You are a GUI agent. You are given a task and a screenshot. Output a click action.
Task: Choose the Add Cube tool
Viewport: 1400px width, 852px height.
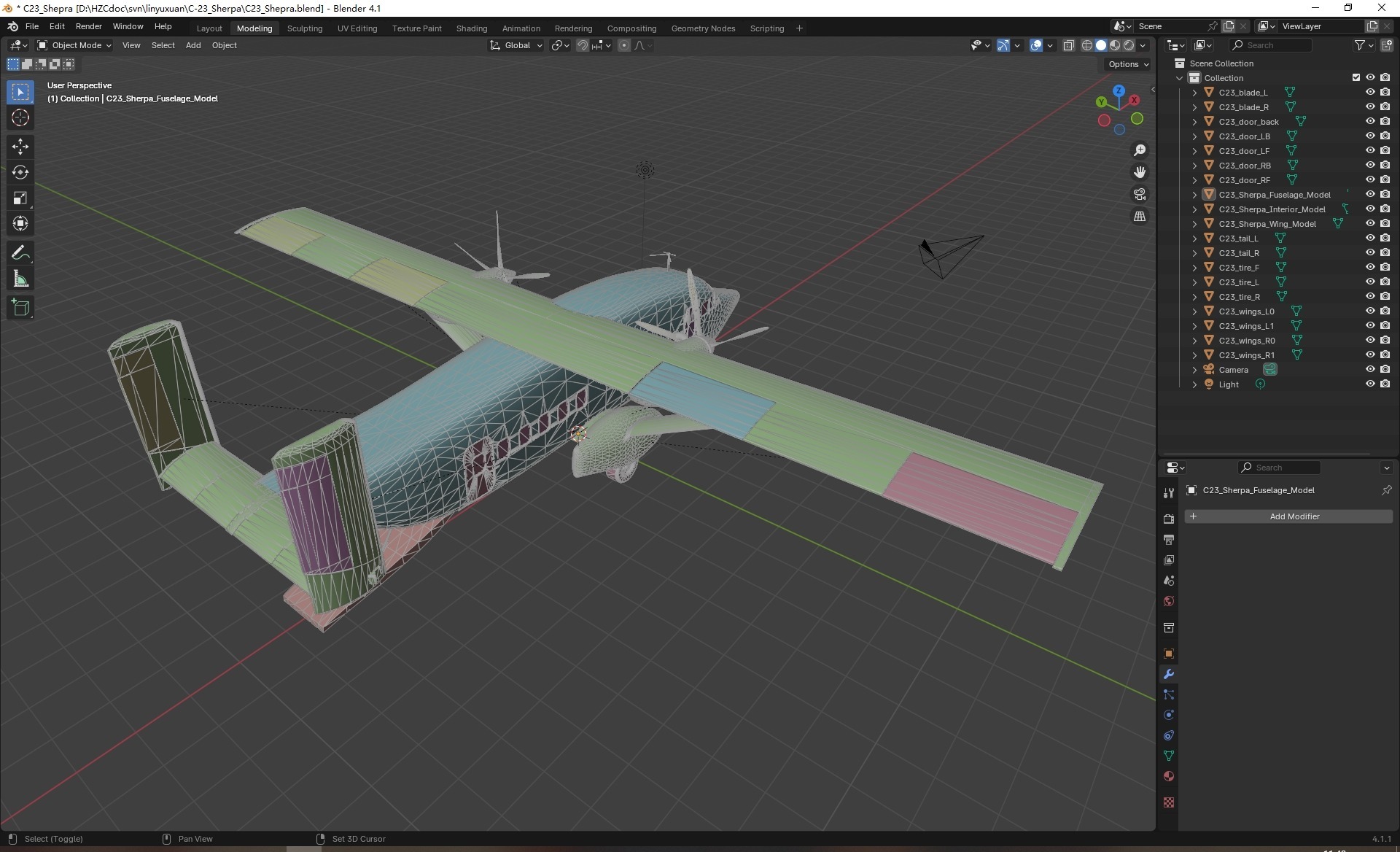pyautogui.click(x=20, y=308)
